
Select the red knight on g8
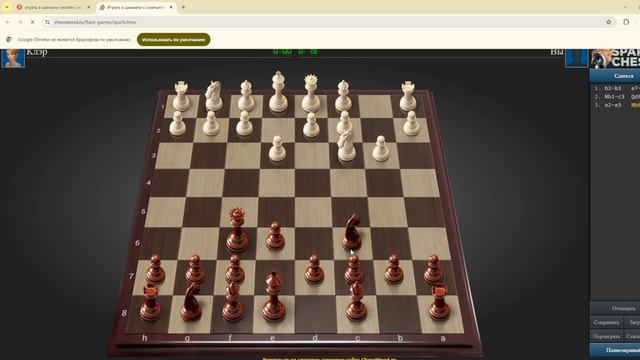(x=191, y=301)
